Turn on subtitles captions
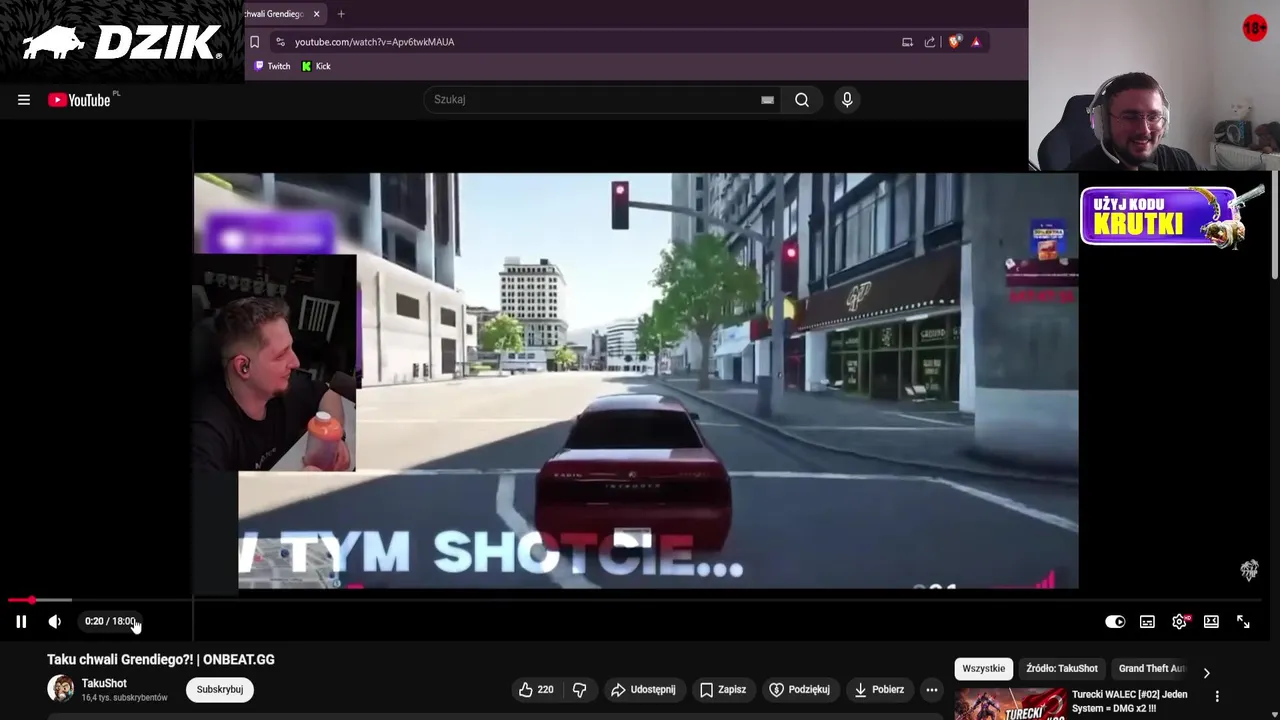Screen dimensions: 1280x720 tap(1147, 622)
